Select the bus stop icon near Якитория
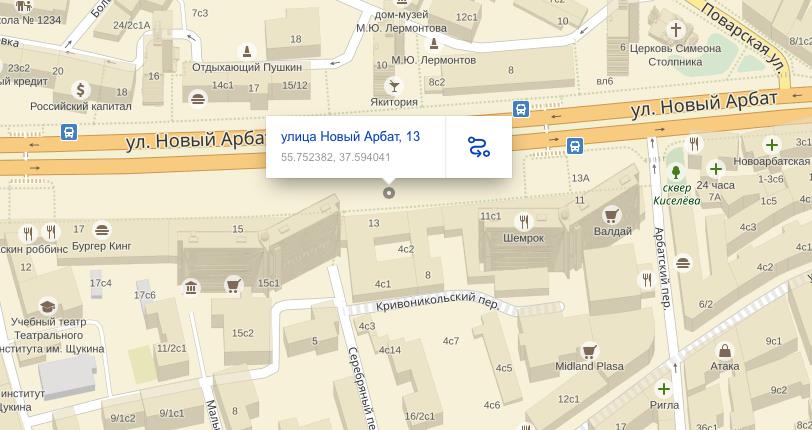 coord(521,109)
